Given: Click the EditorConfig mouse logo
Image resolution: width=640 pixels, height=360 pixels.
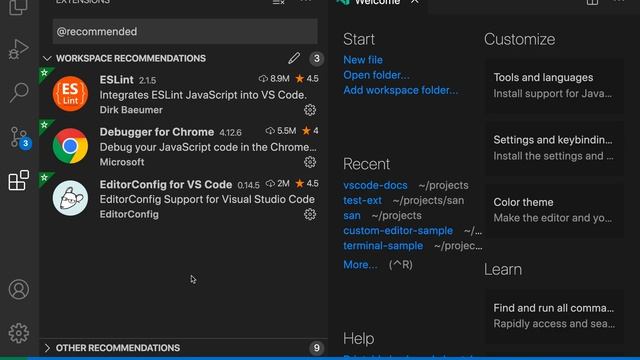Looking at the screenshot, I should click(70, 198).
